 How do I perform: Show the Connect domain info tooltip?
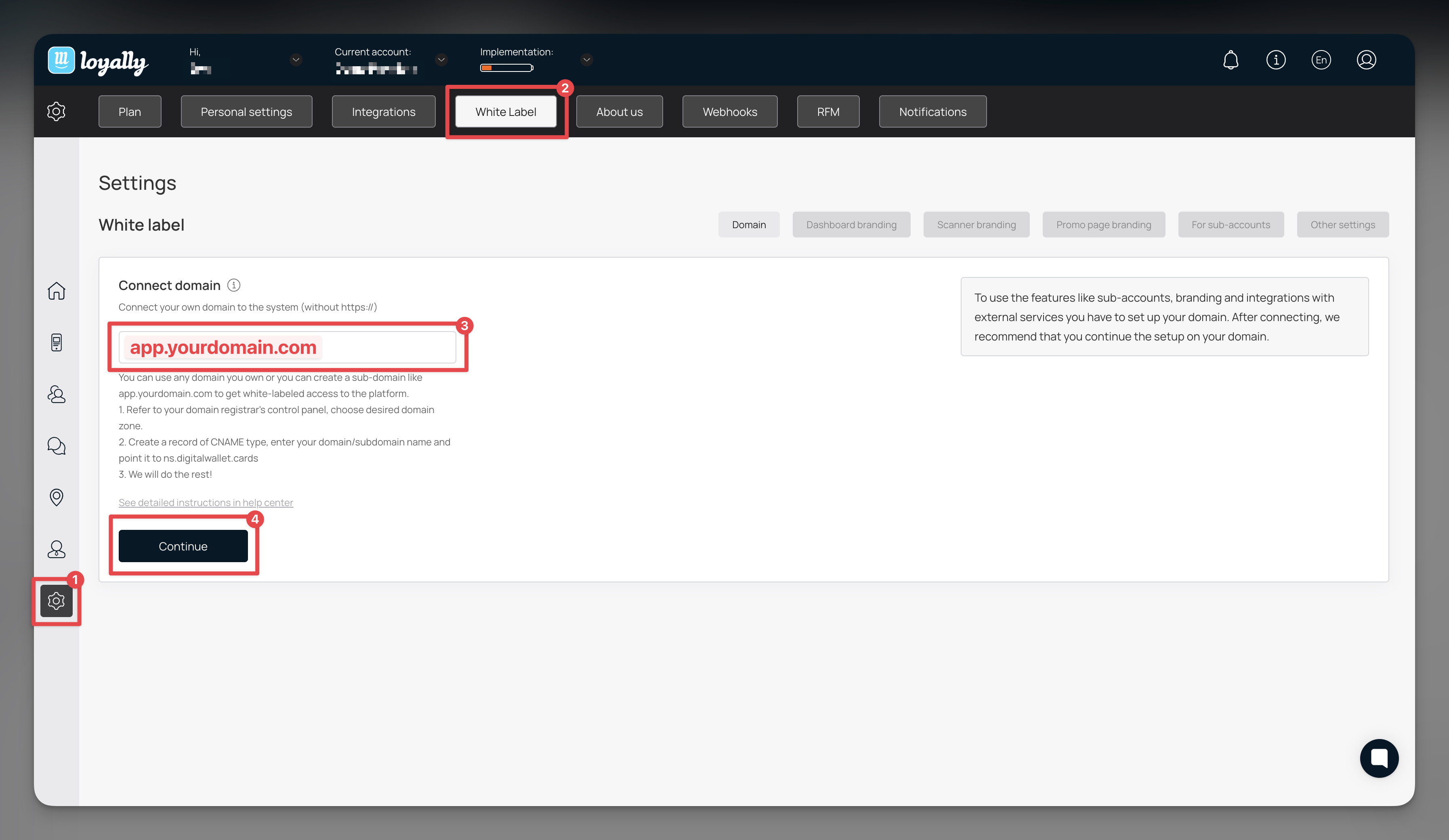click(x=234, y=285)
